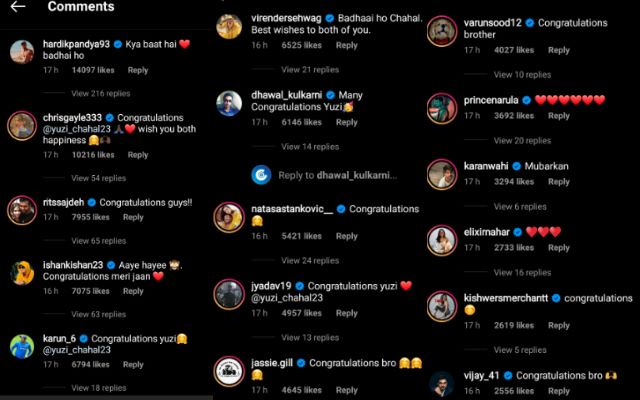Tap virendersehwag's profile photo
Screen dimensions: 640x400
coord(229,27)
